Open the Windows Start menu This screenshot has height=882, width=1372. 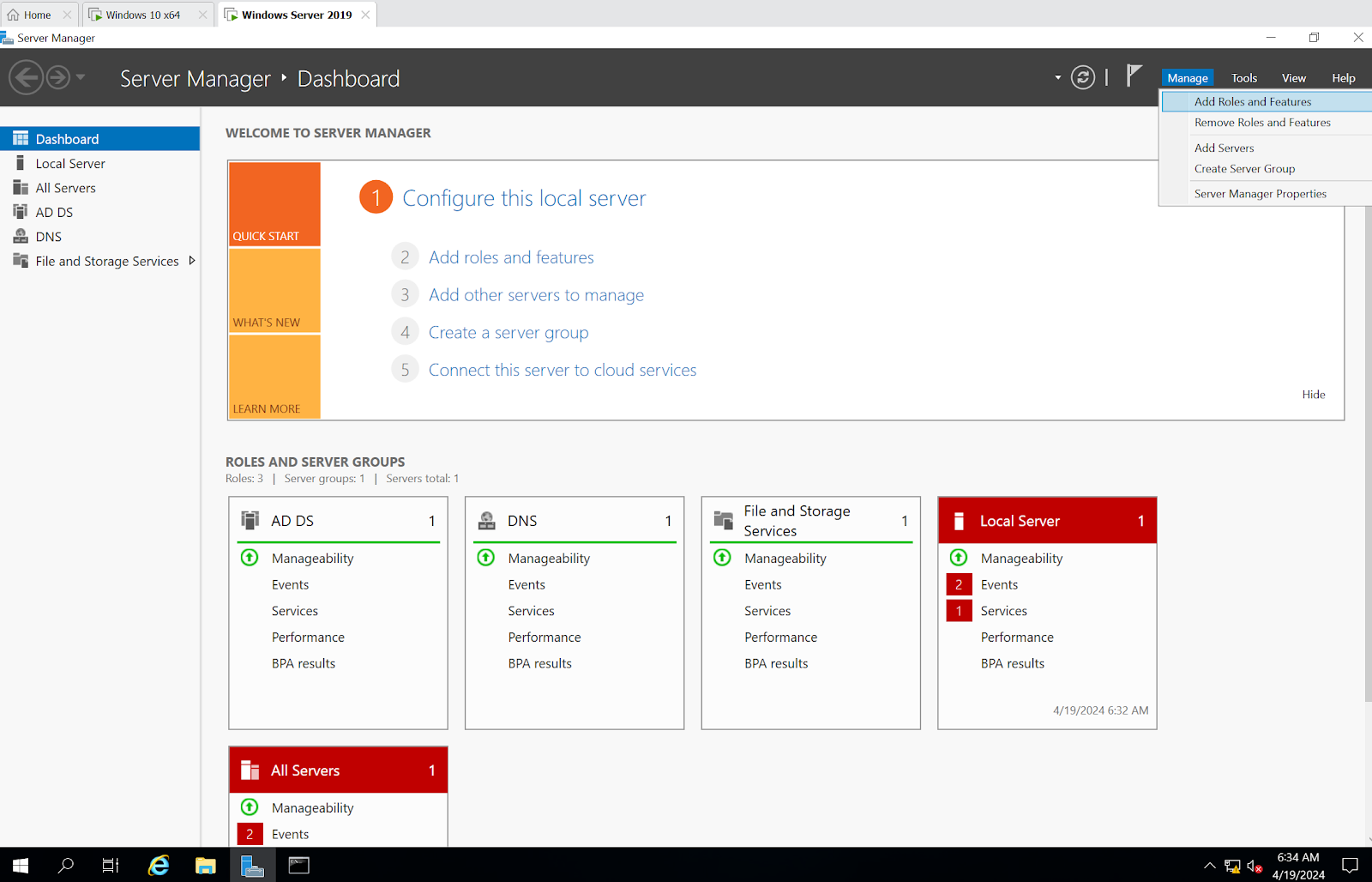click(21, 866)
